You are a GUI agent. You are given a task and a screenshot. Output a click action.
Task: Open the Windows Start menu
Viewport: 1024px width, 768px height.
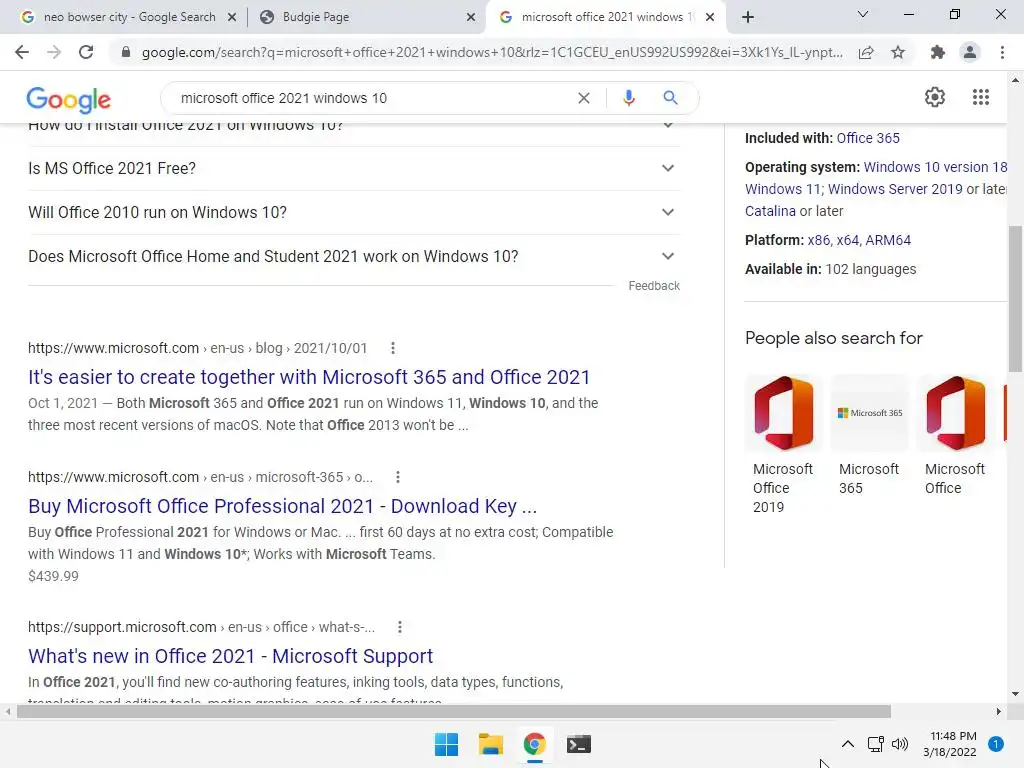pyautogui.click(x=447, y=744)
